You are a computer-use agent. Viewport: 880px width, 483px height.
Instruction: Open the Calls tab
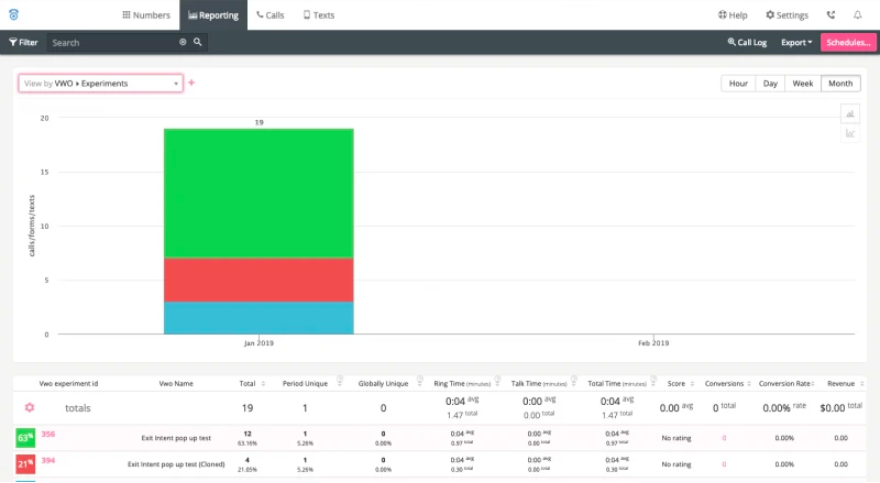(x=270, y=15)
